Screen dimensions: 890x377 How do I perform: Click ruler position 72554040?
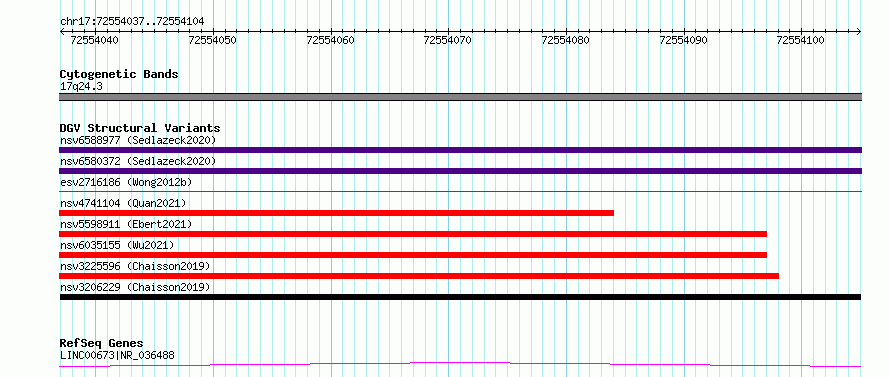pyautogui.click(x=95, y=40)
